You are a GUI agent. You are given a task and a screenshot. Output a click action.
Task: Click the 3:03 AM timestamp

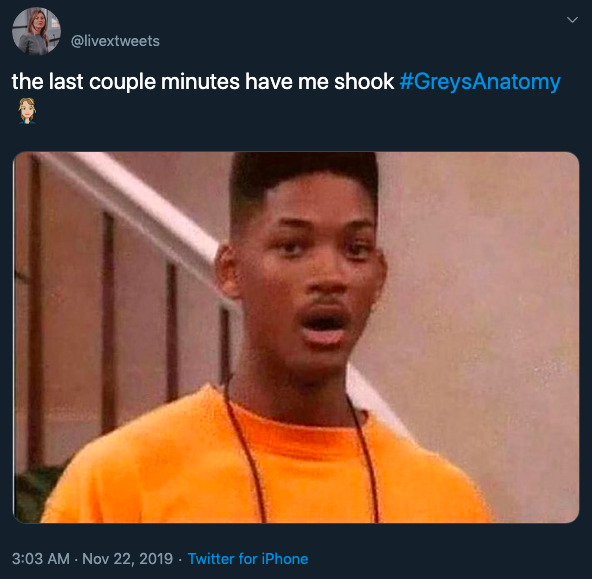[x=41, y=559]
